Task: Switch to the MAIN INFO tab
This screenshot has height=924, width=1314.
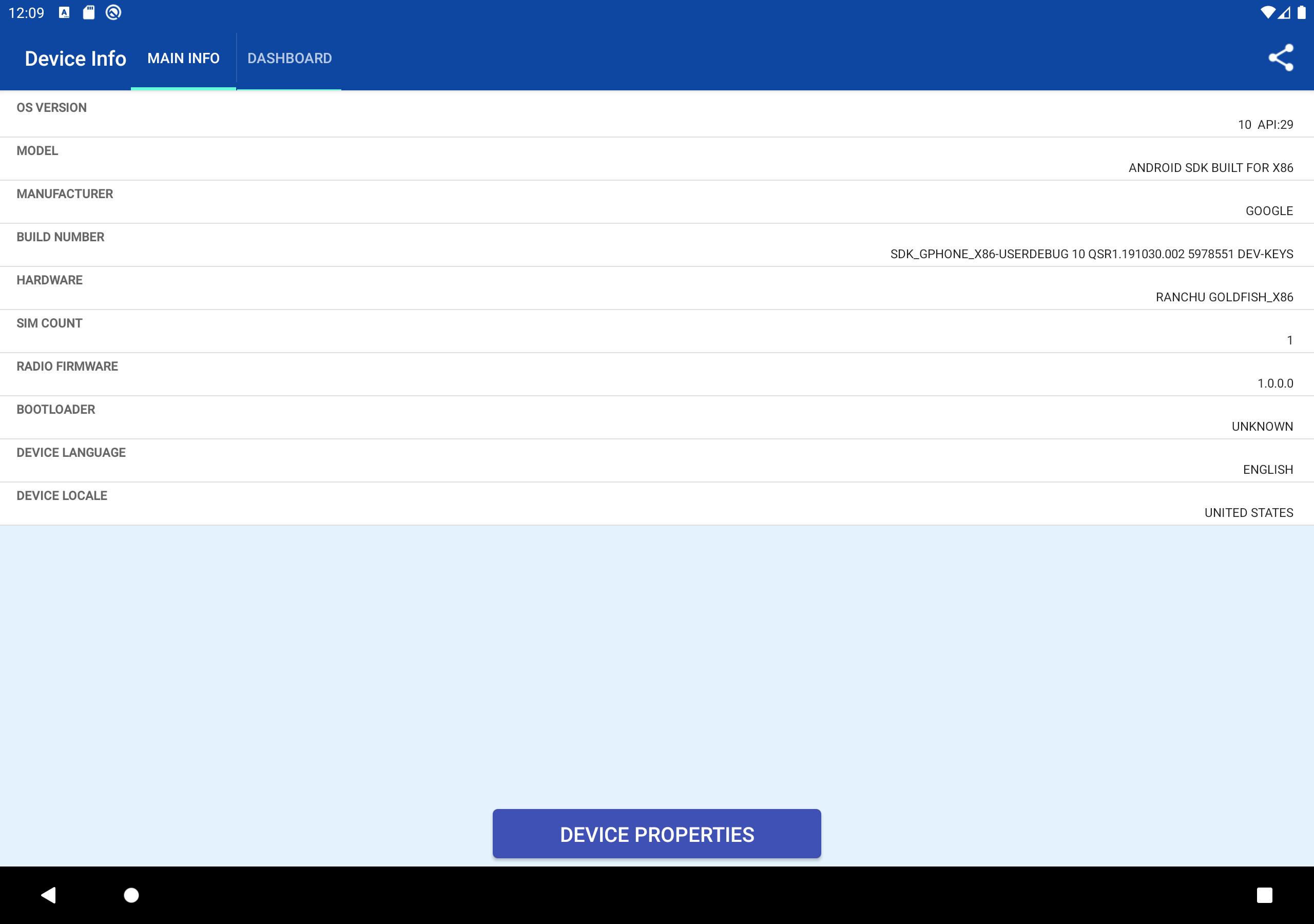Action: 183,59
